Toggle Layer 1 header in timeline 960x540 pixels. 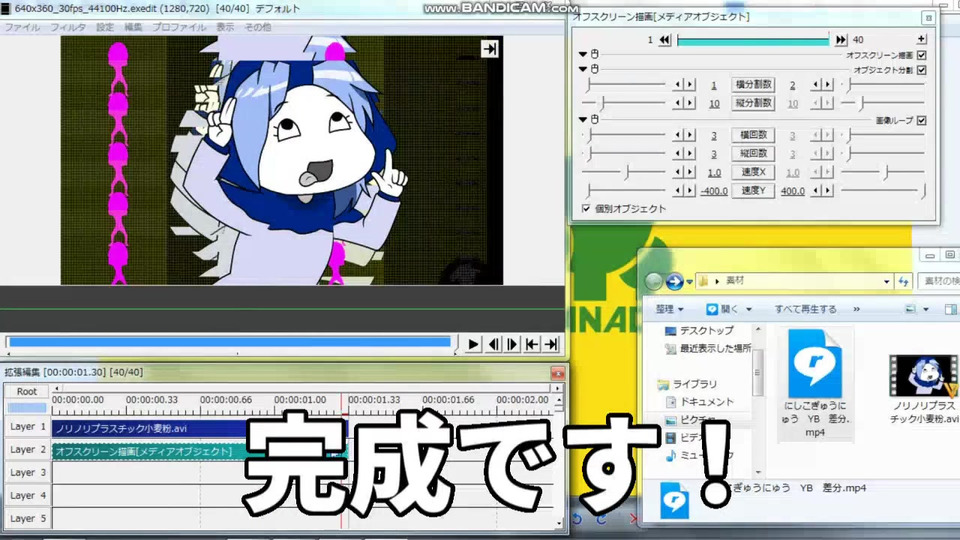click(x=27, y=426)
